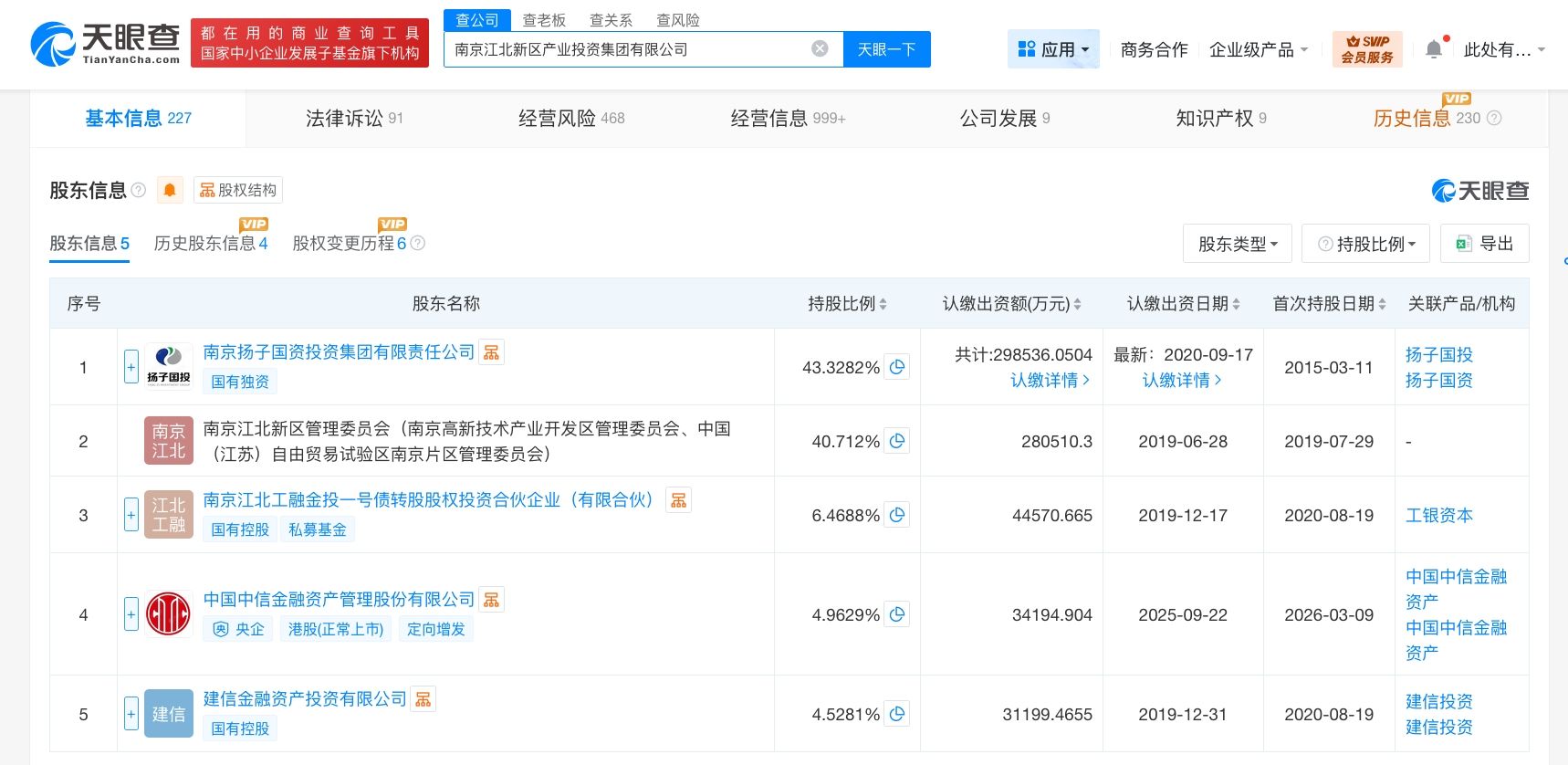Switch to 法律诉讼 tab
Viewport: 1568px width, 765px height.
(x=353, y=119)
